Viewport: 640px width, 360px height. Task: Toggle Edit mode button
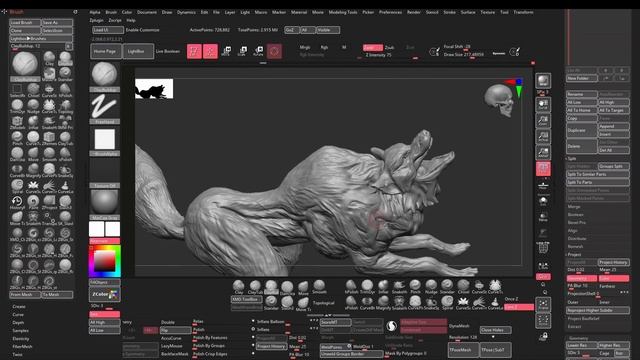(194, 51)
